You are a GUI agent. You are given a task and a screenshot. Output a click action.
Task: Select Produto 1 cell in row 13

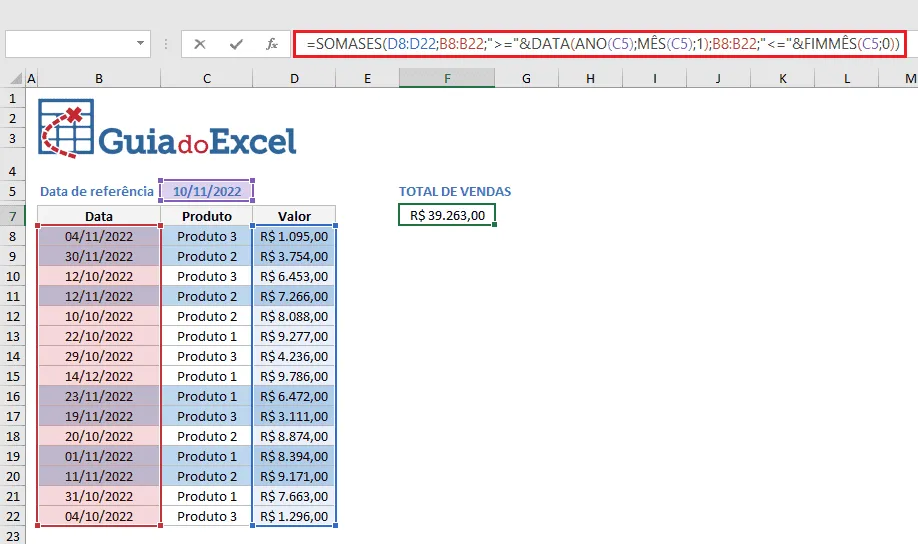click(207, 337)
